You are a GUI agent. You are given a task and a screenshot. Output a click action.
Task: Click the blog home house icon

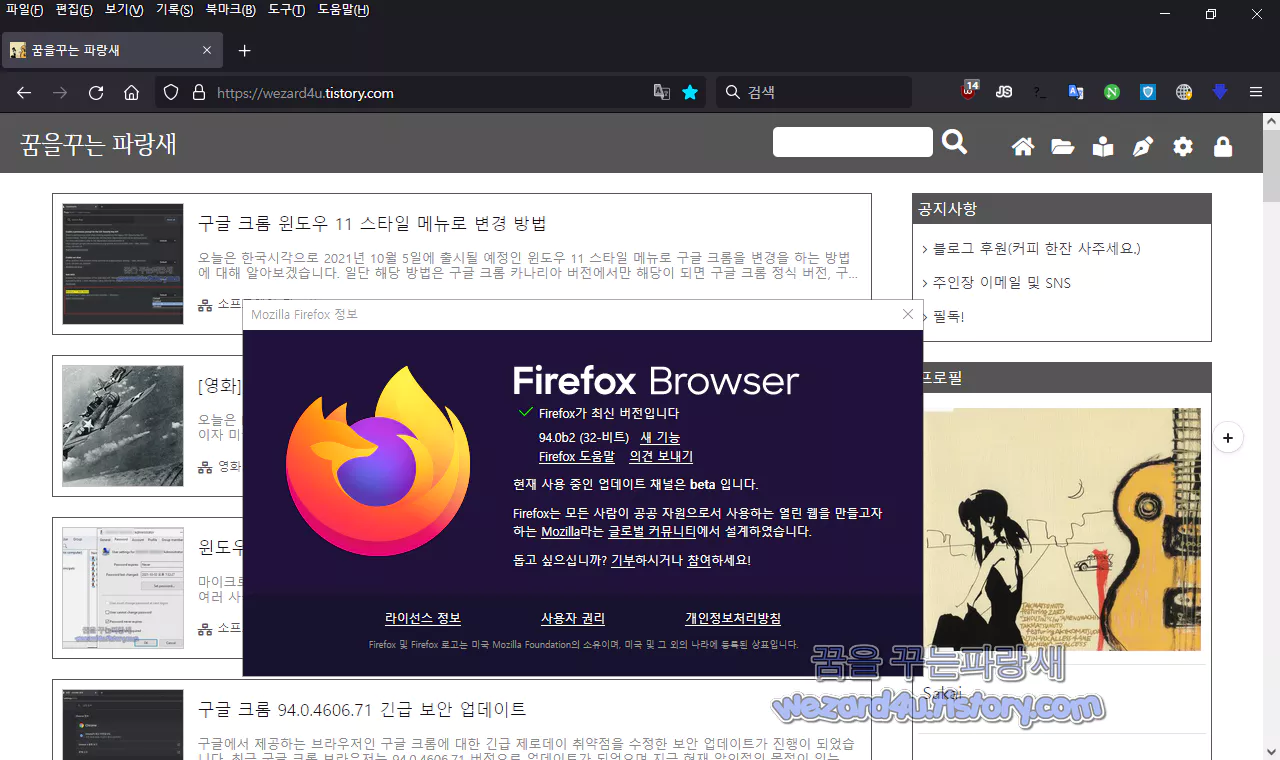coord(1022,147)
